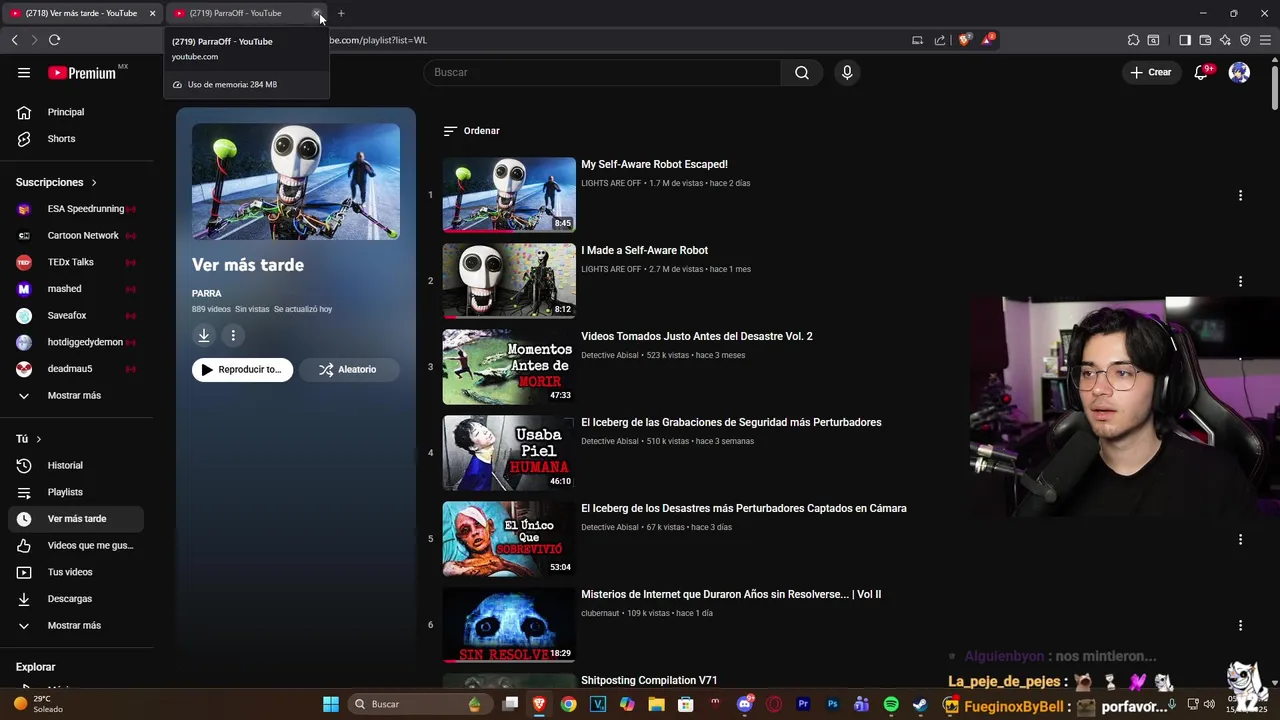The width and height of the screenshot is (1280, 720).
Task: Click the Aleatorio shuffle button
Action: pyautogui.click(x=348, y=370)
